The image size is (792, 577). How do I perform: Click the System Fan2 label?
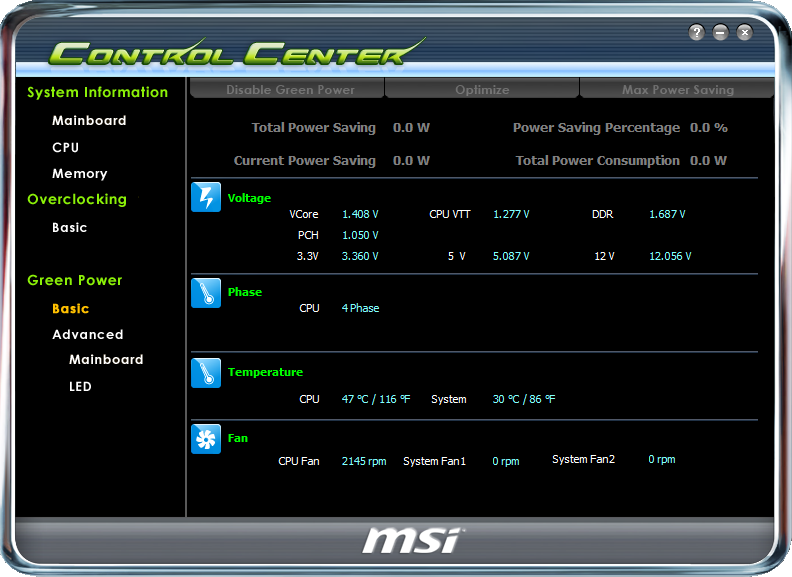pos(583,459)
